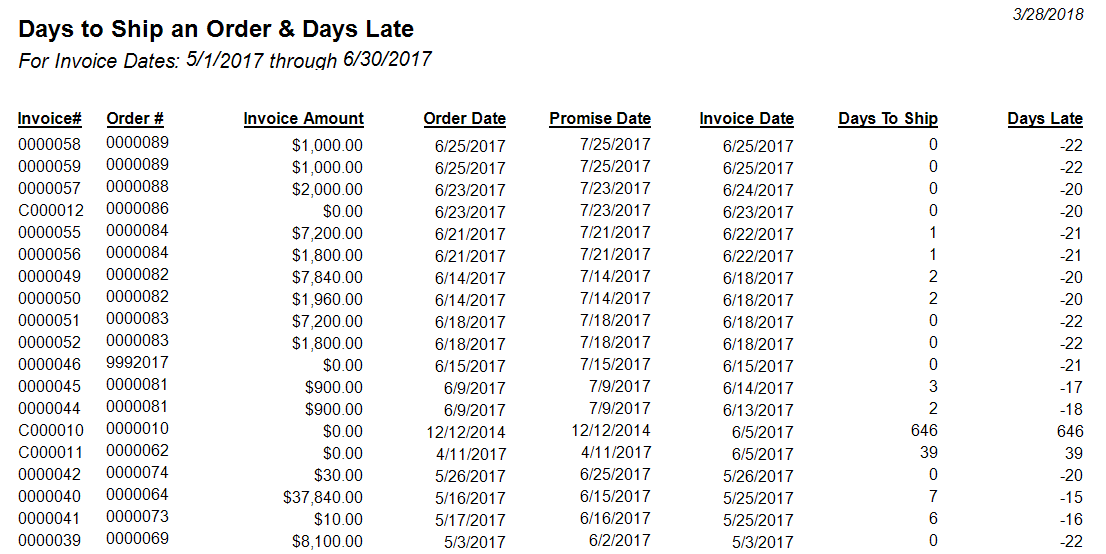The image size is (1106, 554).
Task: Click the invoice date range subtitle
Action: [225, 61]
